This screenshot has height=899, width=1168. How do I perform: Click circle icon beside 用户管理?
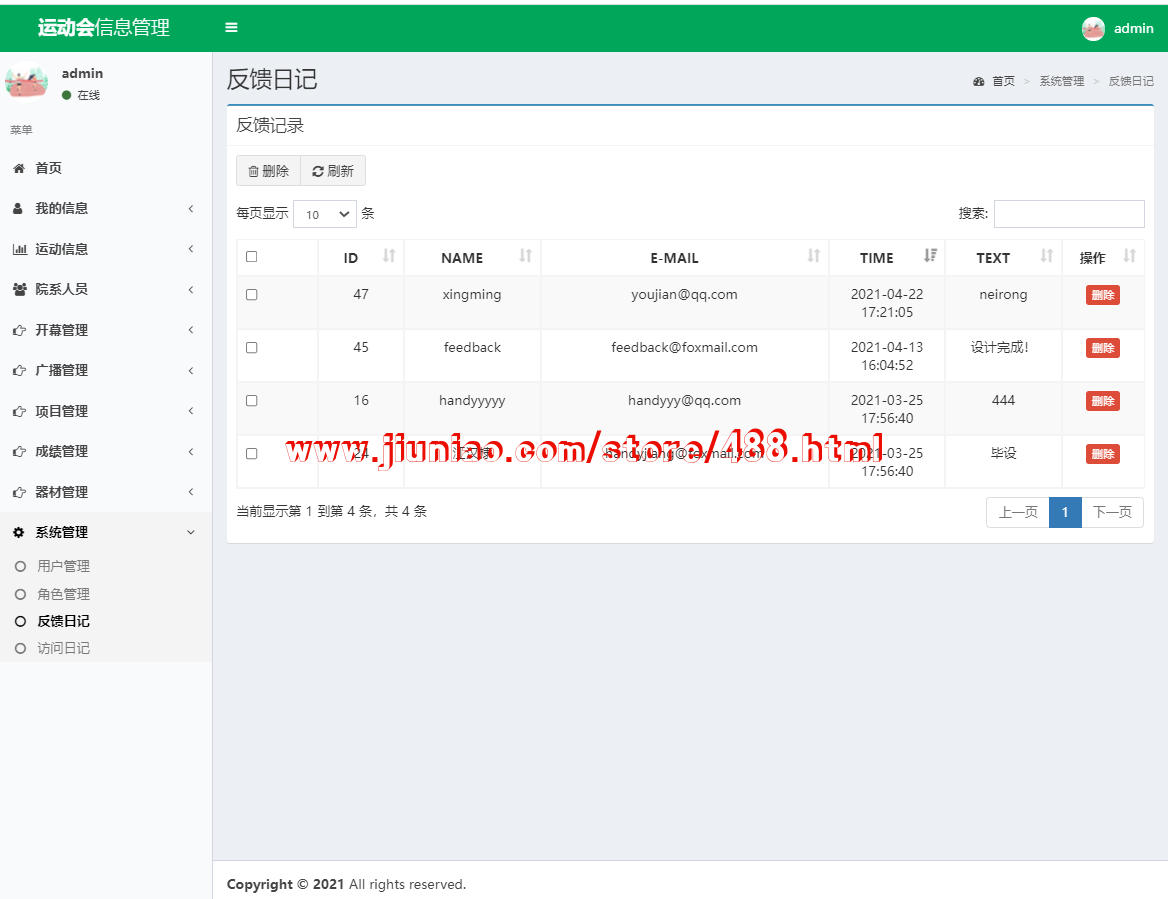pyautogui.click(x=21, y=567)
